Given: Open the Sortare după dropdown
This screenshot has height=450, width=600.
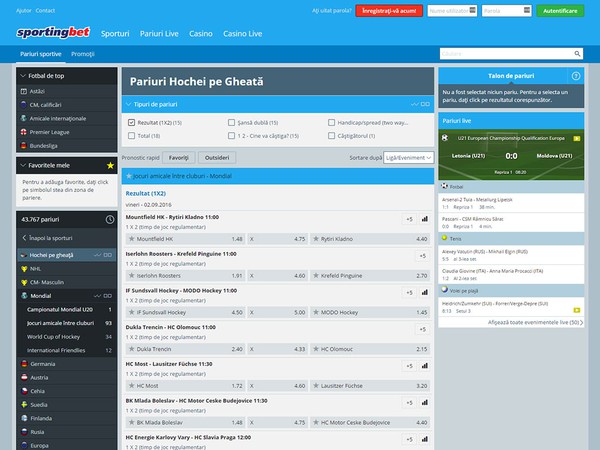Looking at the screenshot, I should (408, 157).
